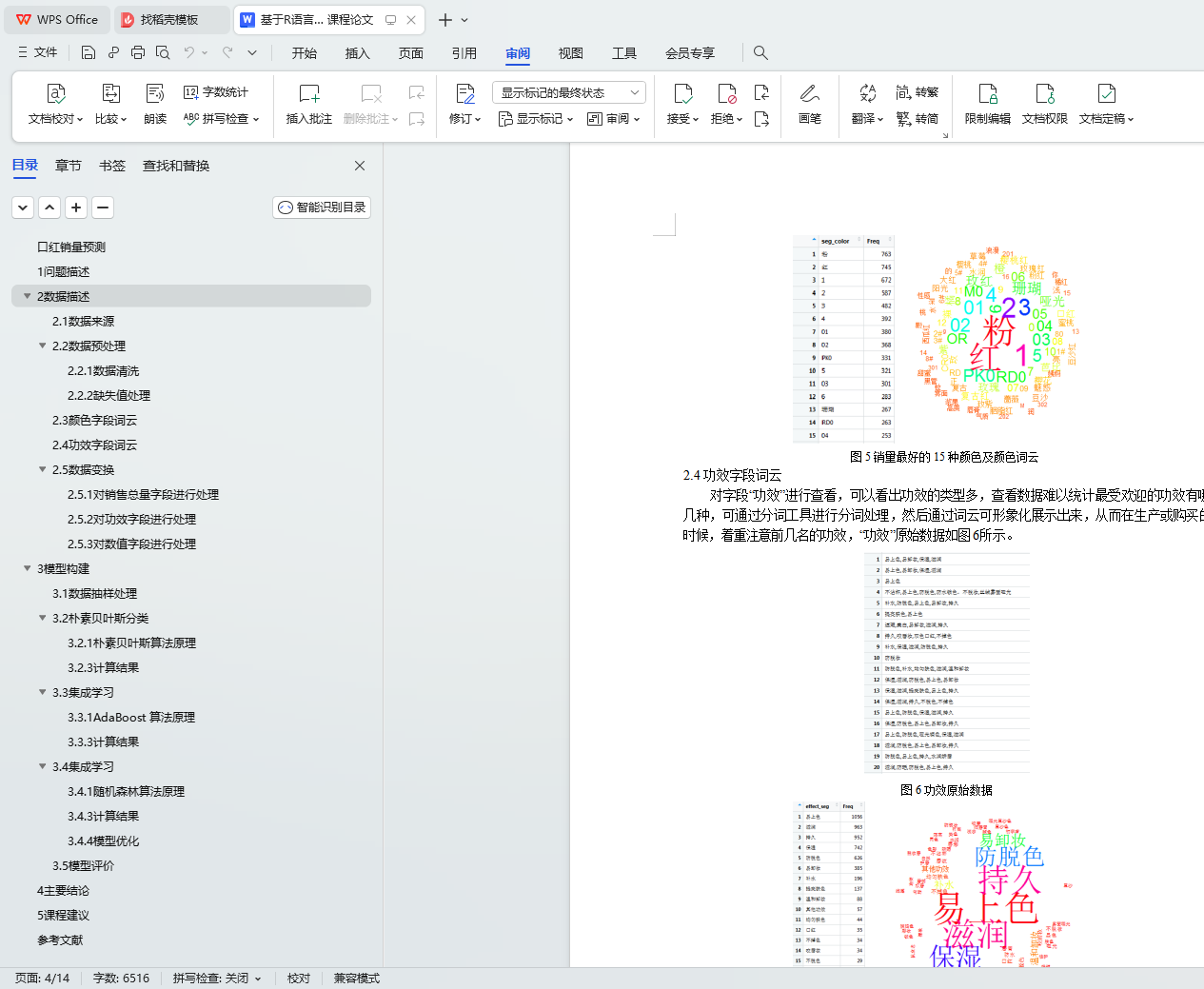Open the 显示标记的最终状态 dropdown
The width and height of the screenshot is (1204, 989).
click(x=569, y=92)
